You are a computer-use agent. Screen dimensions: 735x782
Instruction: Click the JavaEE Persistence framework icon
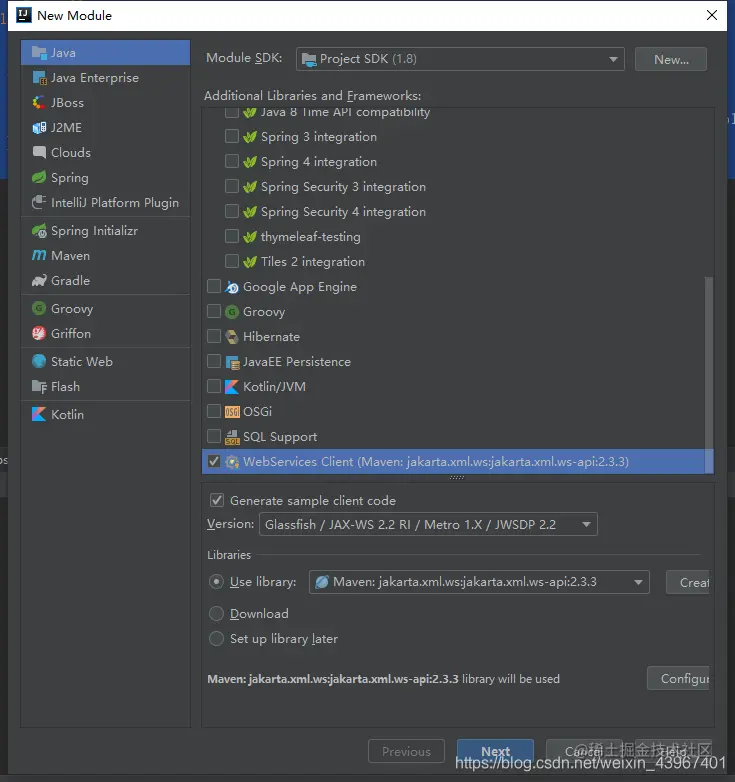(x=232, y=362)
